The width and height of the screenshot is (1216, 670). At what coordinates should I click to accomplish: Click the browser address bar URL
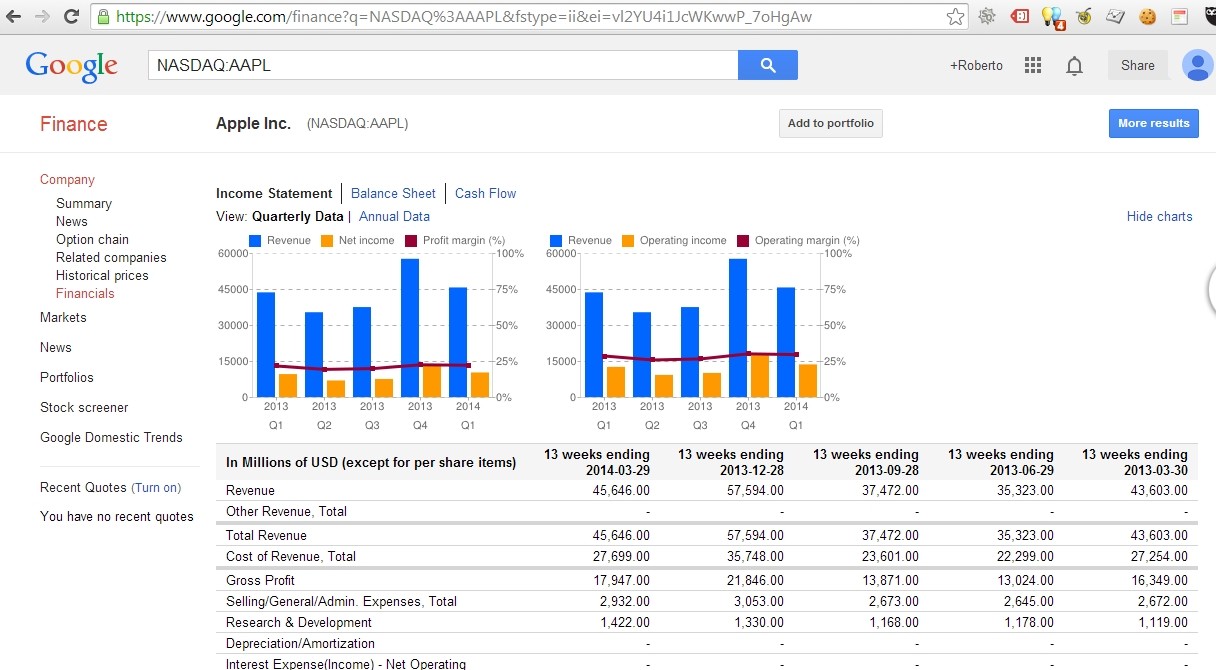[x=464, y=17]
